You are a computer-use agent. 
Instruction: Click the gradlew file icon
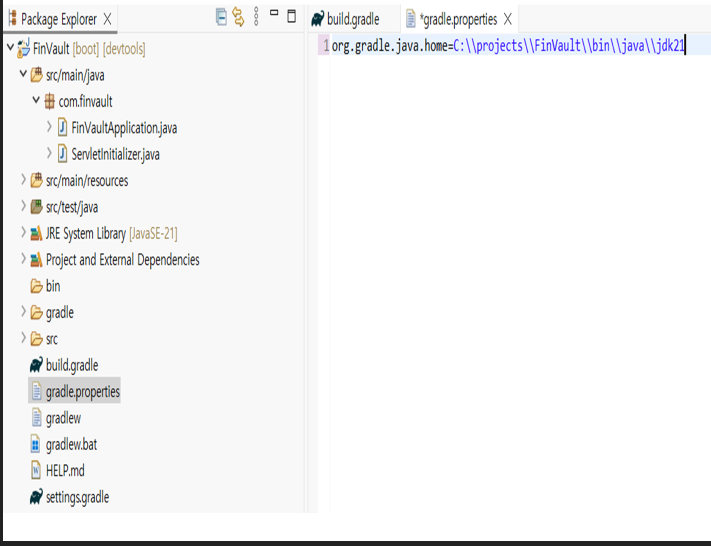(36, 418)
